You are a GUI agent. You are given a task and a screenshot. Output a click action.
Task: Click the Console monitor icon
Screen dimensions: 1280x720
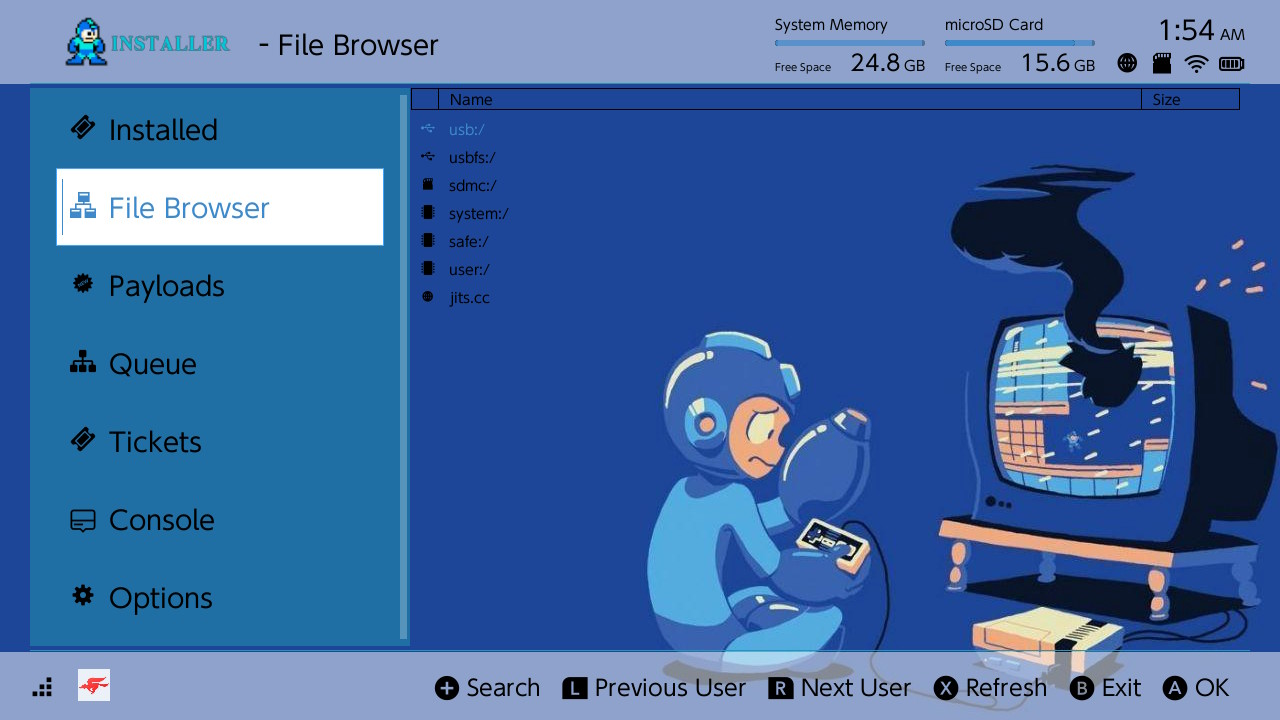click(83, 520)
